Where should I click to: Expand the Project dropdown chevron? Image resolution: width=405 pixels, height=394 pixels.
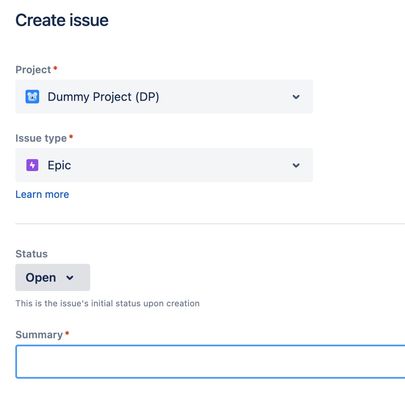tap(296, 97)
